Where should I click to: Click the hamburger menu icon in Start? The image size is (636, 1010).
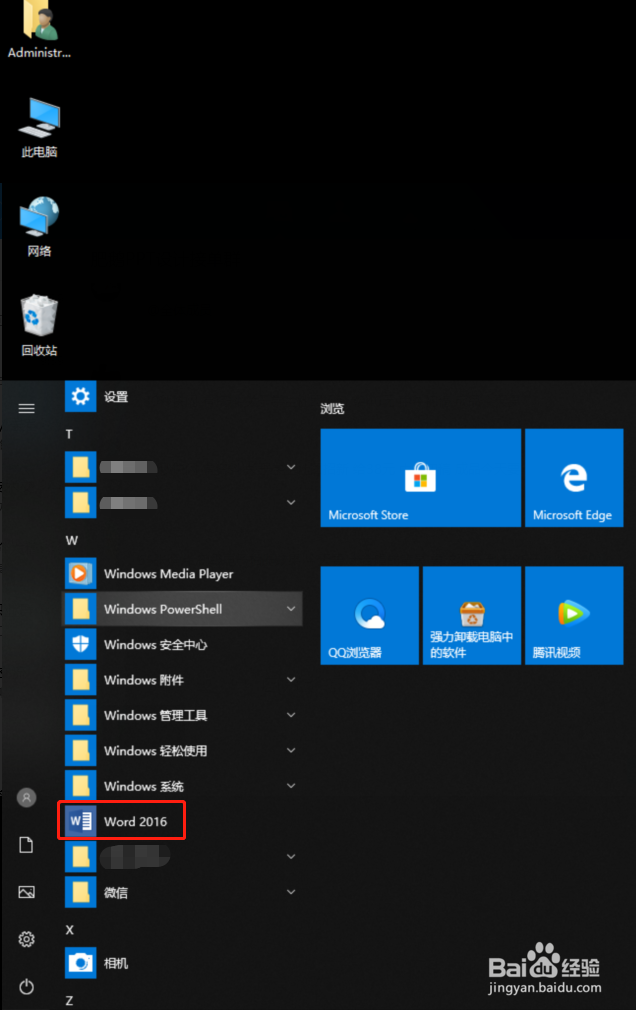pos(26,408)
